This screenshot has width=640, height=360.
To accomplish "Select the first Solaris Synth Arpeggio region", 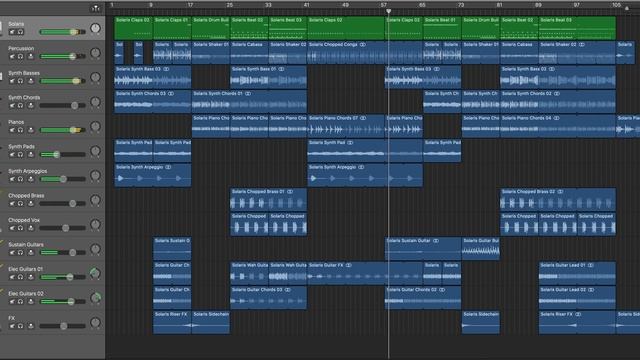I will [x=153, y=175].
